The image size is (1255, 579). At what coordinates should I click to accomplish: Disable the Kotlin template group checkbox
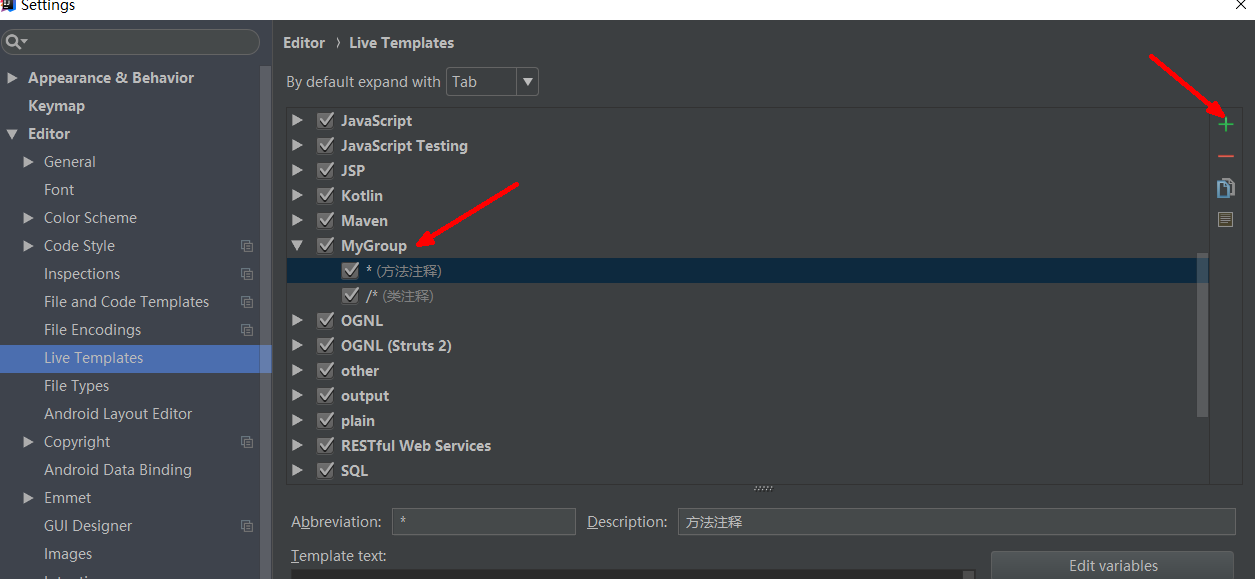[325, 195]
